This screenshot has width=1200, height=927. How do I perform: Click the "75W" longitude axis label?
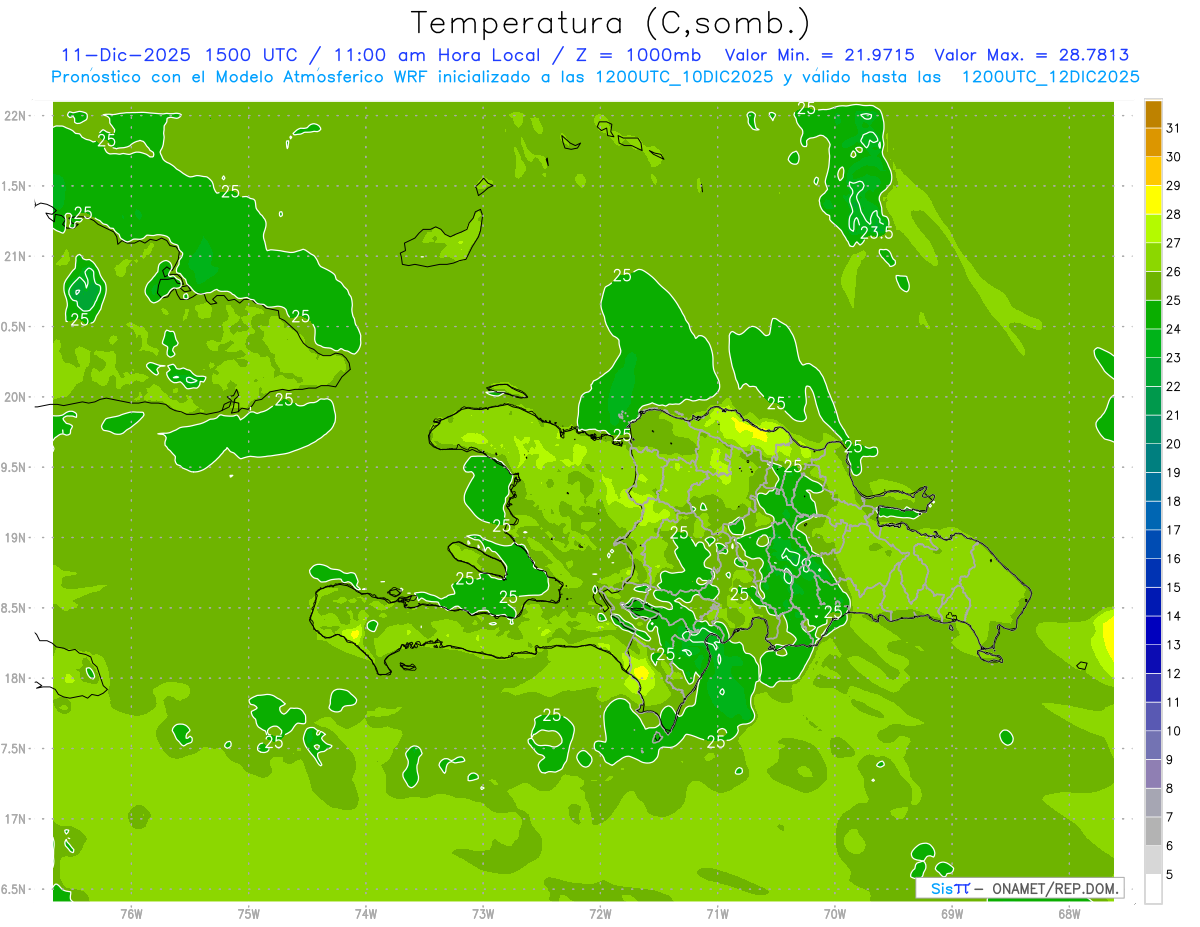click(249, 914)
